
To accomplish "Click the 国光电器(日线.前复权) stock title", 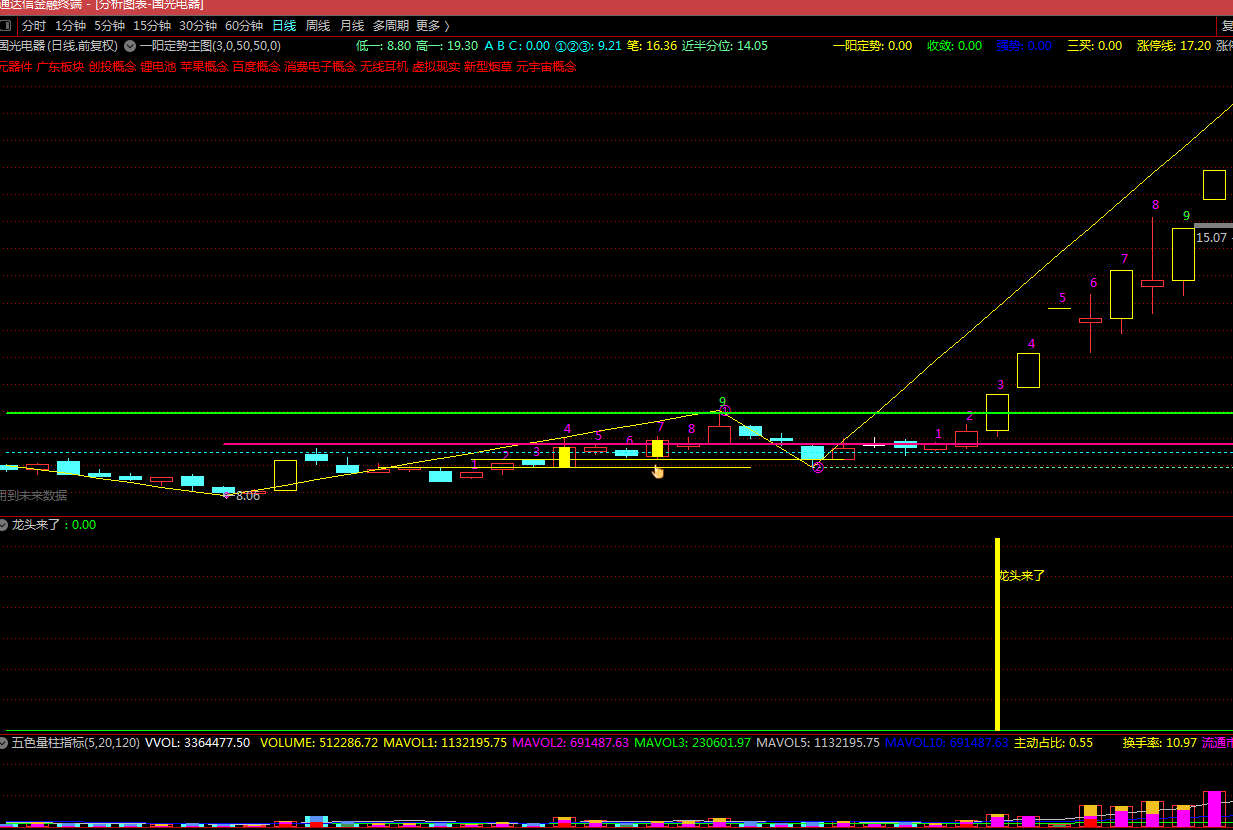I will coord(59,46).
